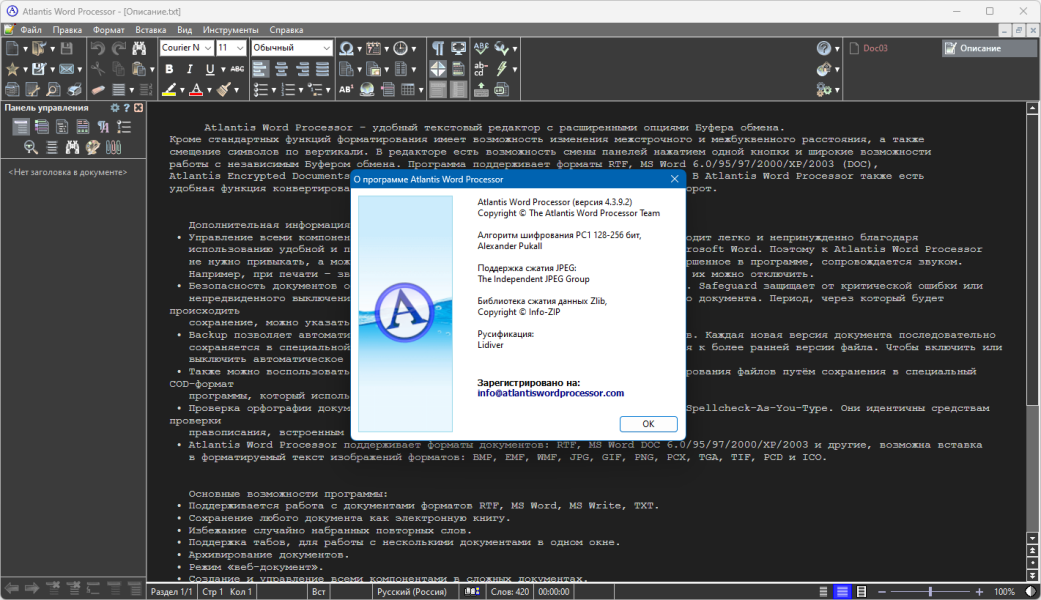Close the control panel sidebar
1041x600 pixels.
(138, 108)
